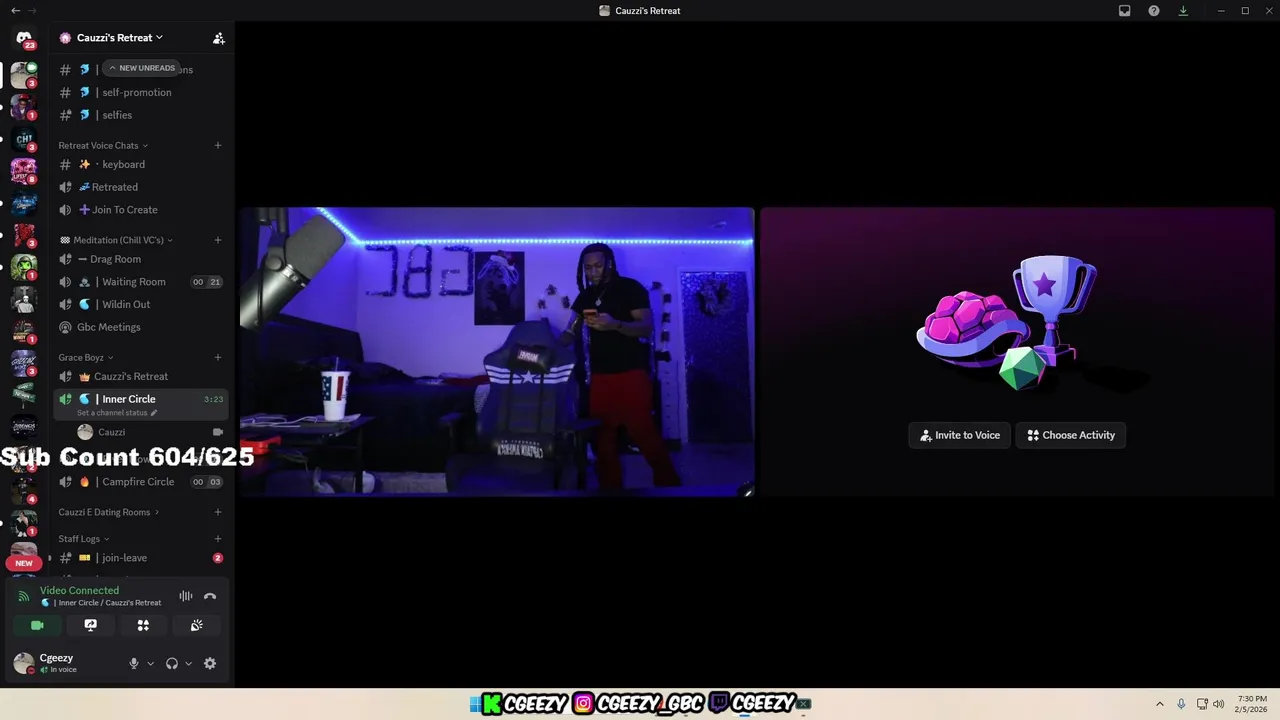Open the Cauzzi's Retreat server dropdown
Viewport: 1280px width, 720px height.
[x=120, y=38]
